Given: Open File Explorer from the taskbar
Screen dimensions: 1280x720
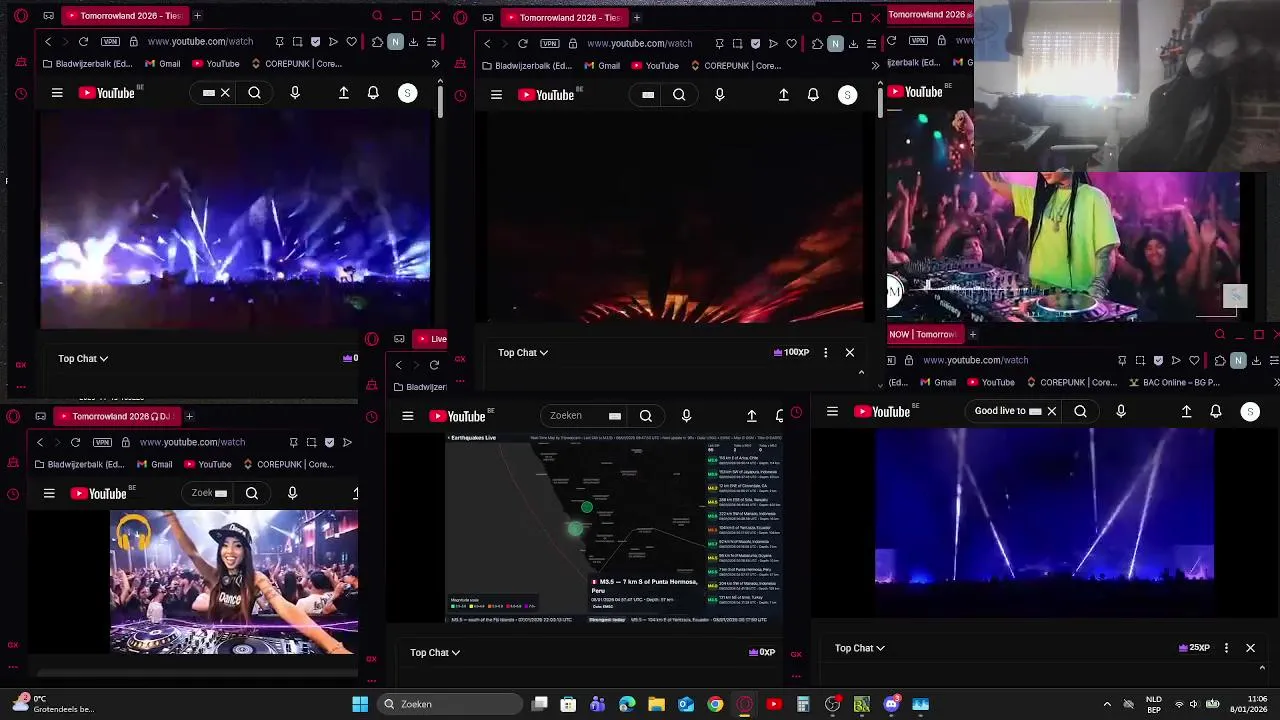Looking at the screenshot, I should tap(656, 704).
